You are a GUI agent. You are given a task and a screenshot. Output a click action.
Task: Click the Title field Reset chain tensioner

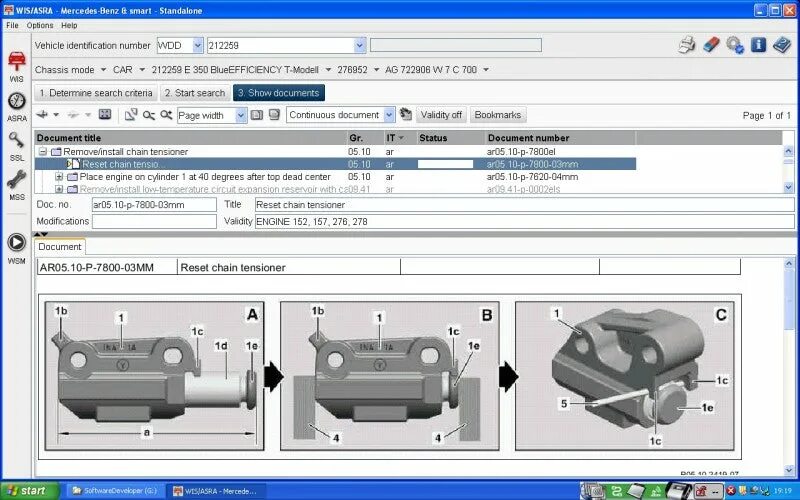(524, 205)
